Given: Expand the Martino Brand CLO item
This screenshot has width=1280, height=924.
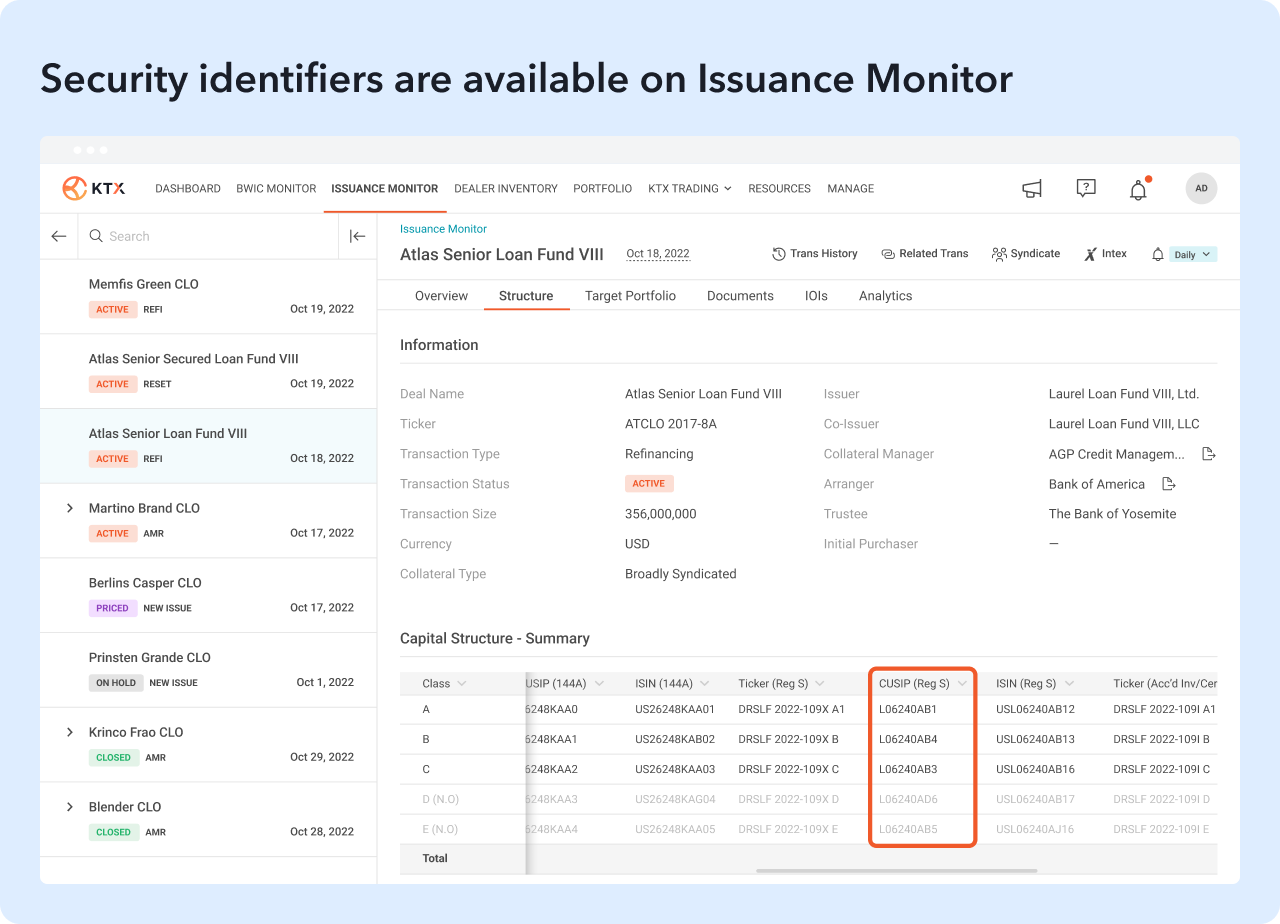Looking at the screenshot, I should point(70,508).
